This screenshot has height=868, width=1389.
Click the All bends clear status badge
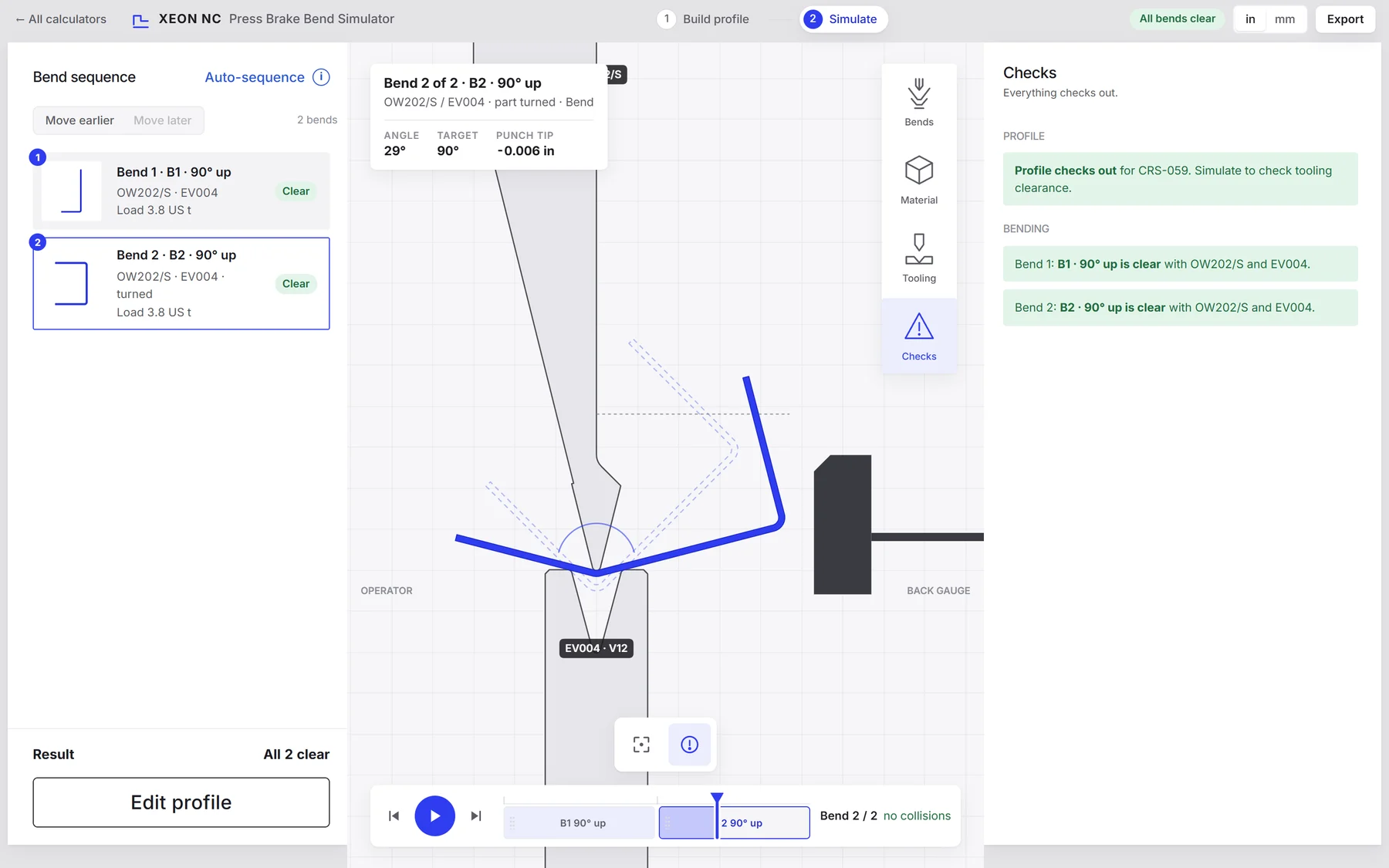click(1177, 19)
